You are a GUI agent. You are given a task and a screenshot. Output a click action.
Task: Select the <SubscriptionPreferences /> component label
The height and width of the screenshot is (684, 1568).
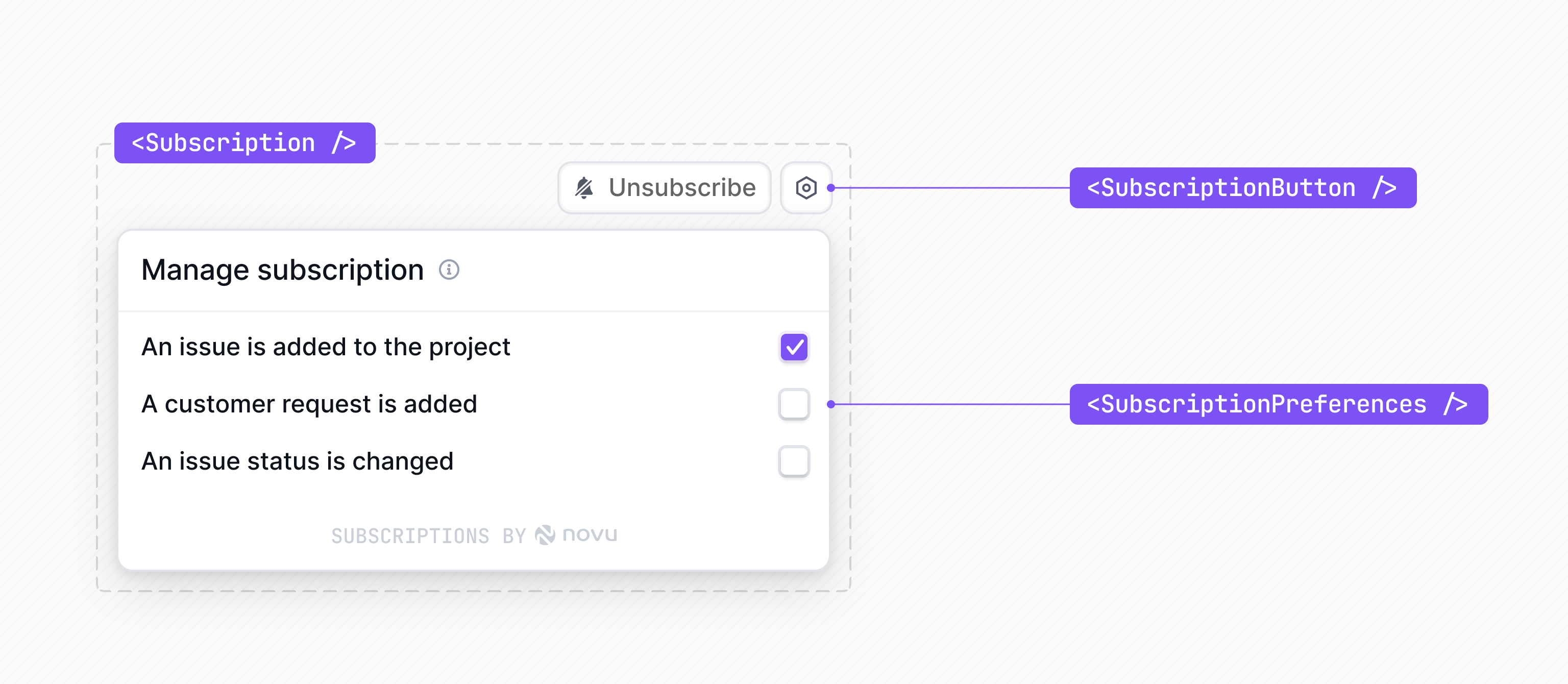(x=1278, y=403)
